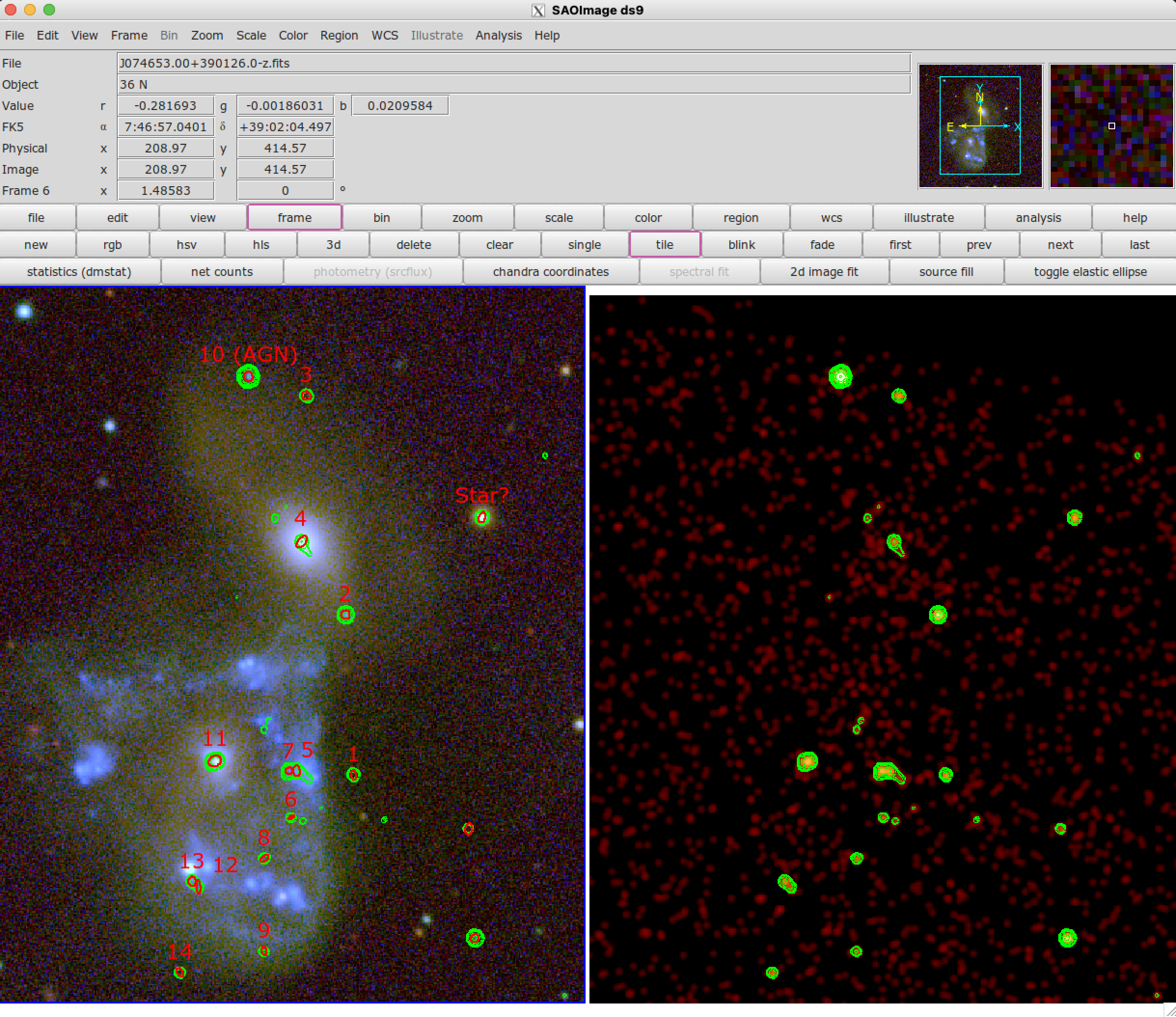Create a 3d frame

[333, 245]
